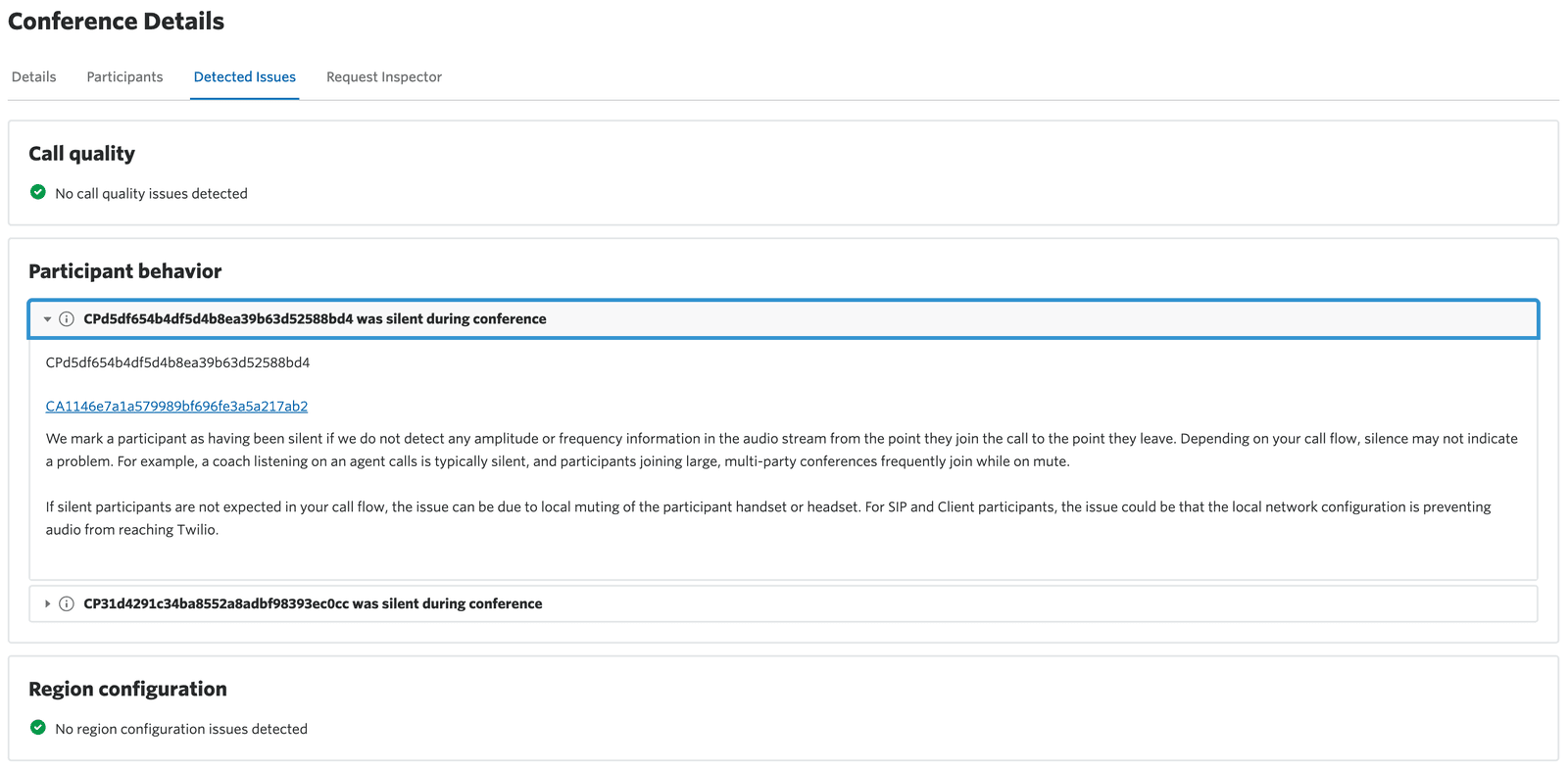Open the Details tab
The height and width of the screenshot is (768, 1568).
point(34,77)
